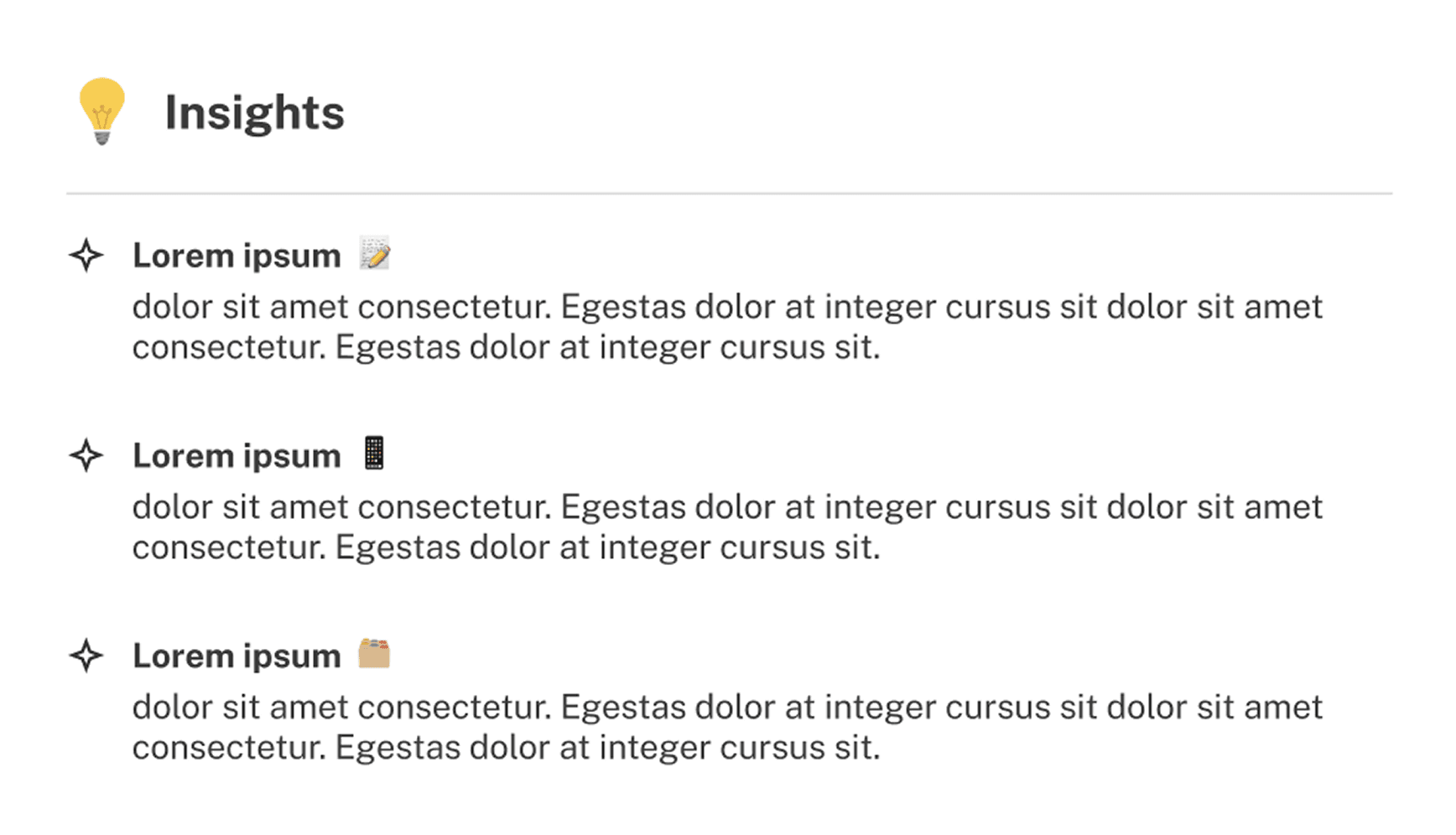Select the Insights heading text
Screen dimensions: 1456x835
coord(254,112)
